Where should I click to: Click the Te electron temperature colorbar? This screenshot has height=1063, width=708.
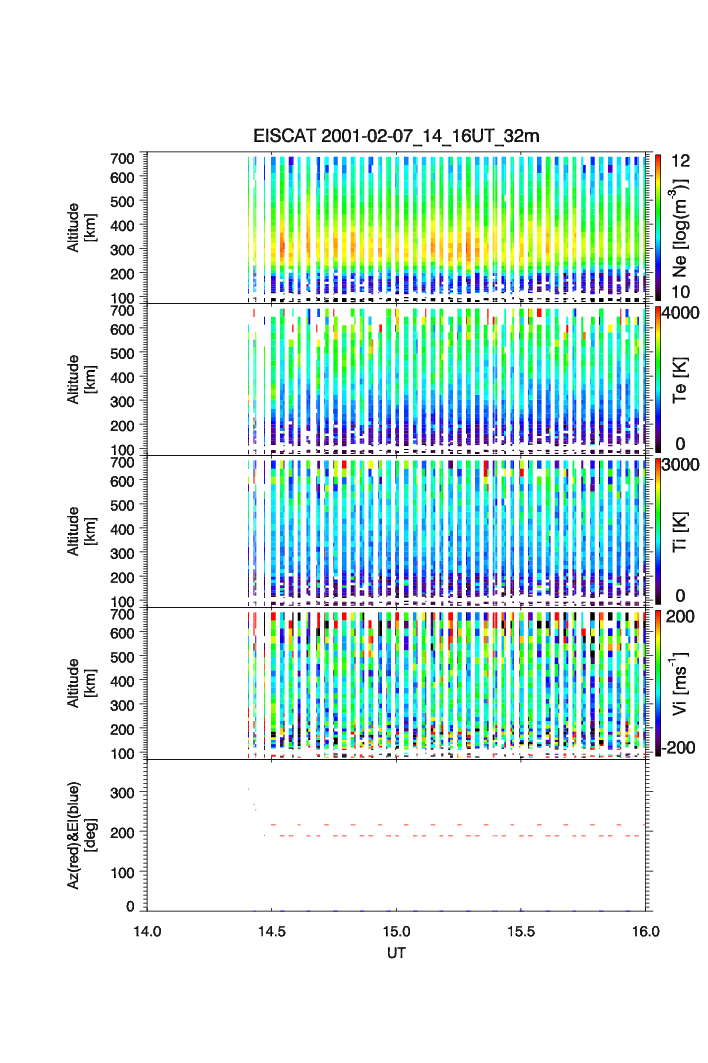pyautogui.click(x=657, y=379)
